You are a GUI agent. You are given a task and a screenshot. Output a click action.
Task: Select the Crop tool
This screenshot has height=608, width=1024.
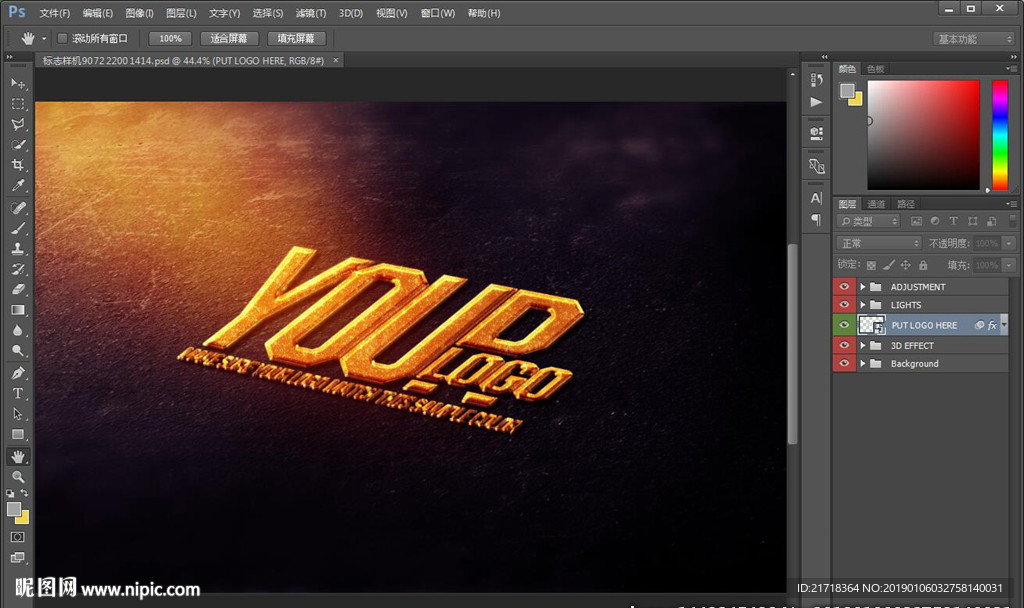click(18, 165)
